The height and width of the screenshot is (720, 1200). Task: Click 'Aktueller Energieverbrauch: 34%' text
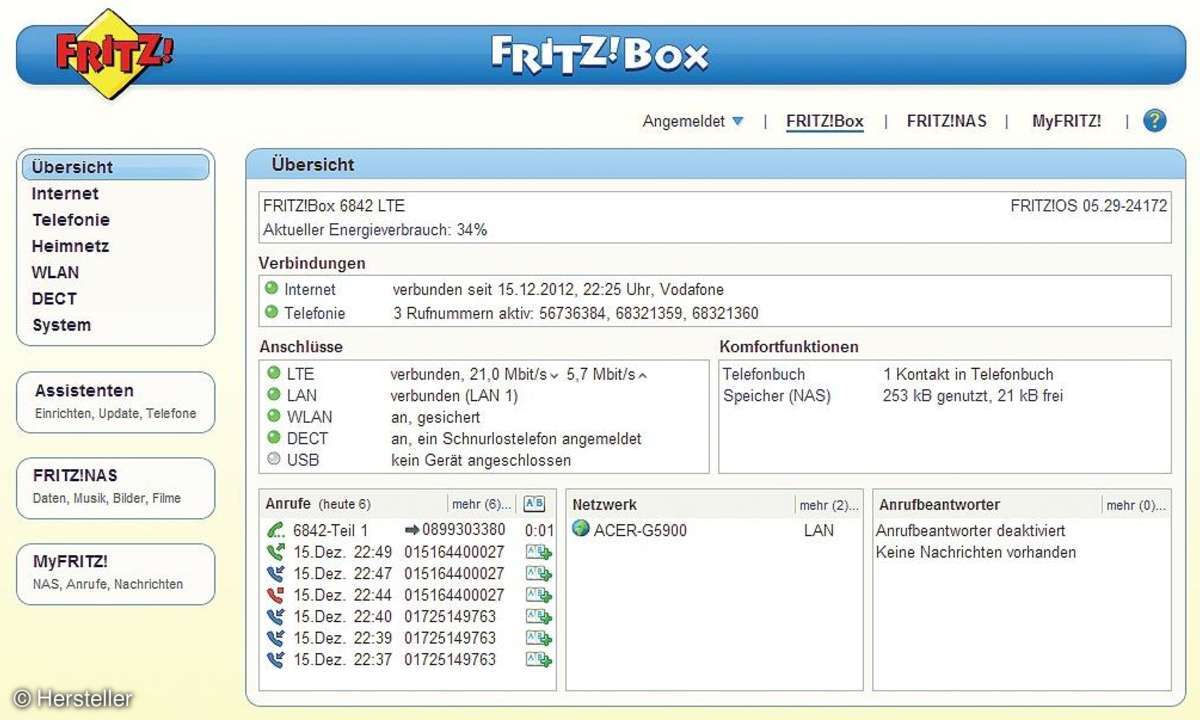point(375,230)
